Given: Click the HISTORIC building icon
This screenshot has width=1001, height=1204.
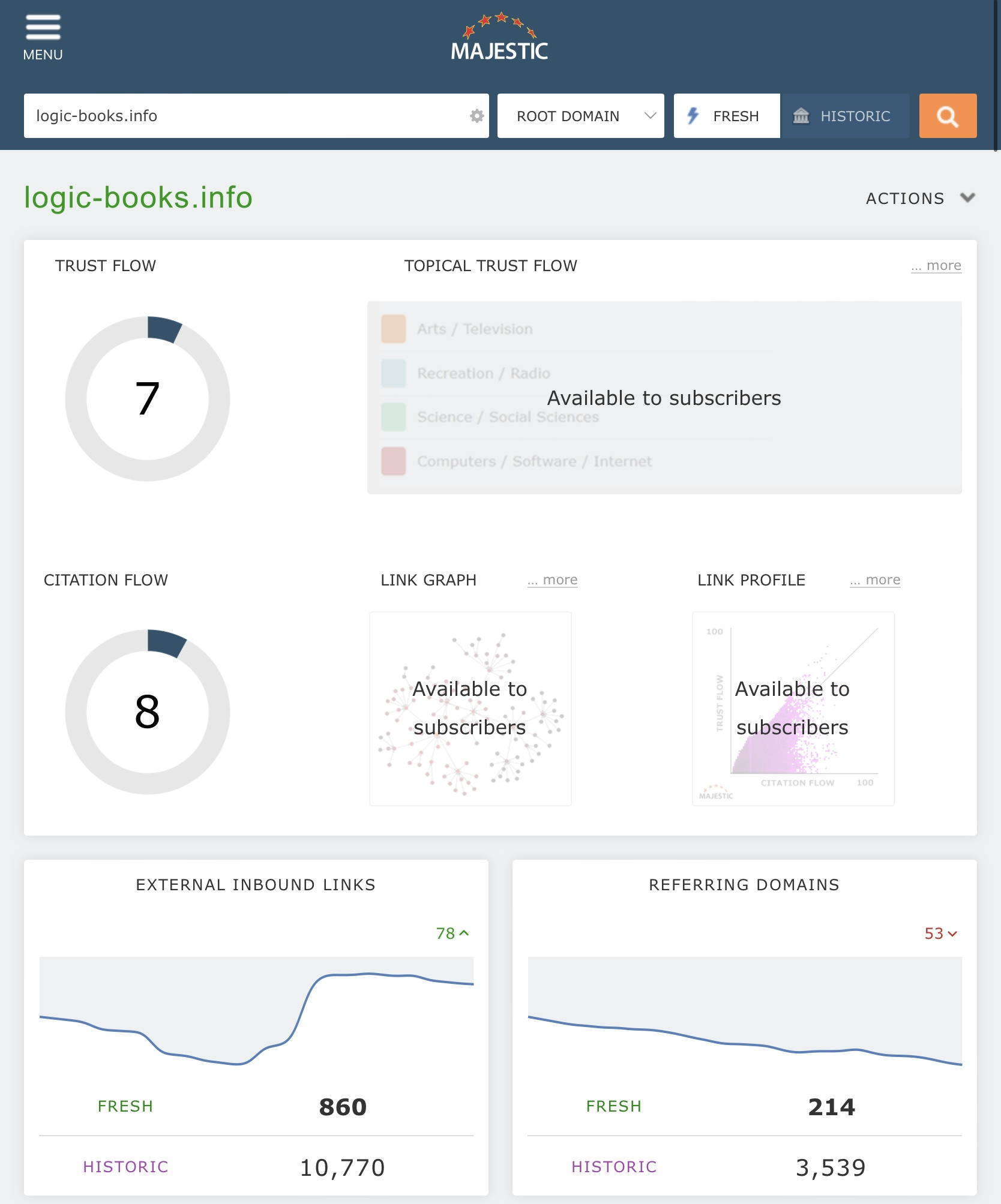Looking at the screenshot, I should tap(801, 116).
